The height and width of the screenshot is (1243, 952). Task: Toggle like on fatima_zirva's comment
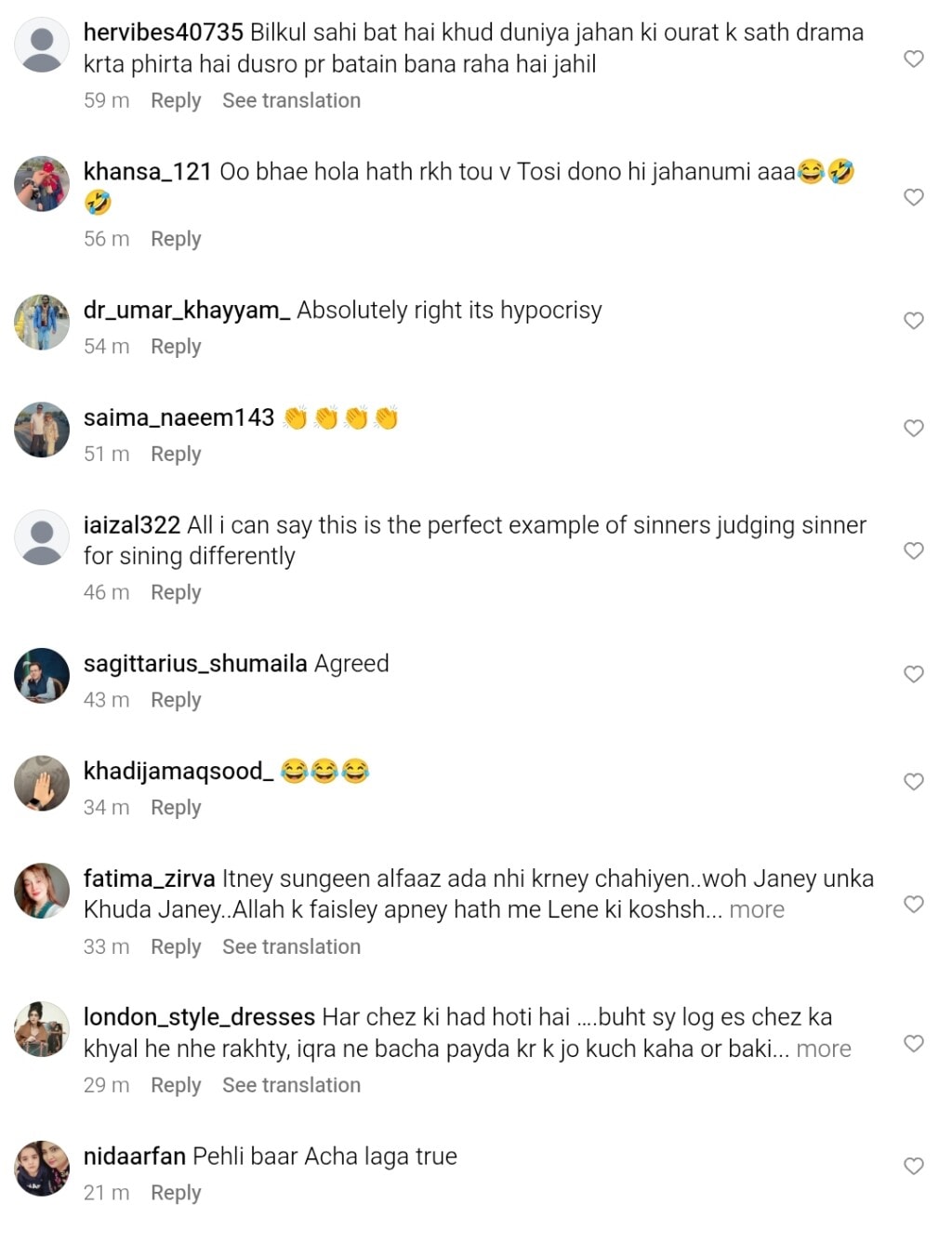[x=914, y=905]
